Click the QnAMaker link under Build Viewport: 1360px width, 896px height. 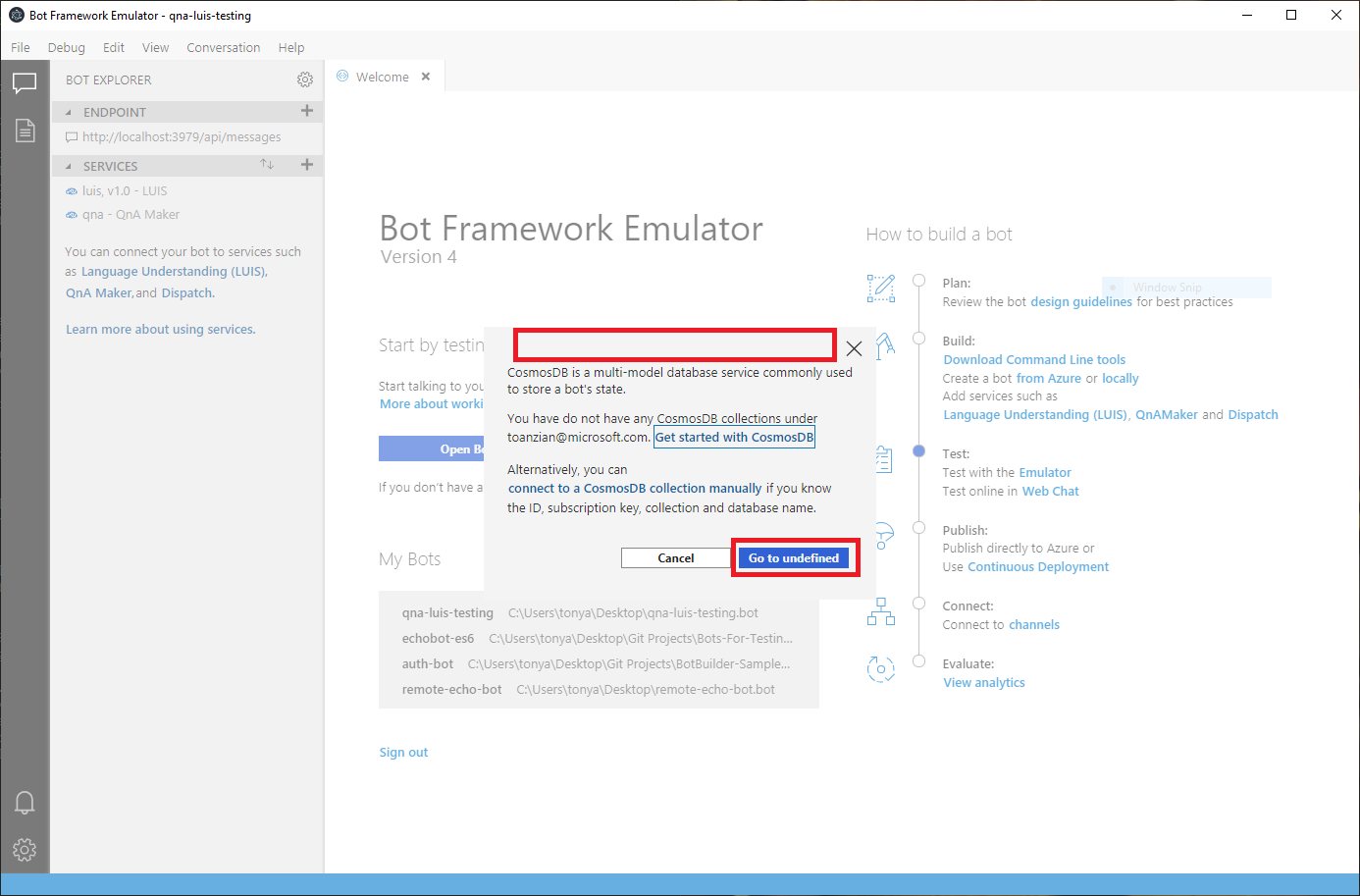[x=1167, y=414]
